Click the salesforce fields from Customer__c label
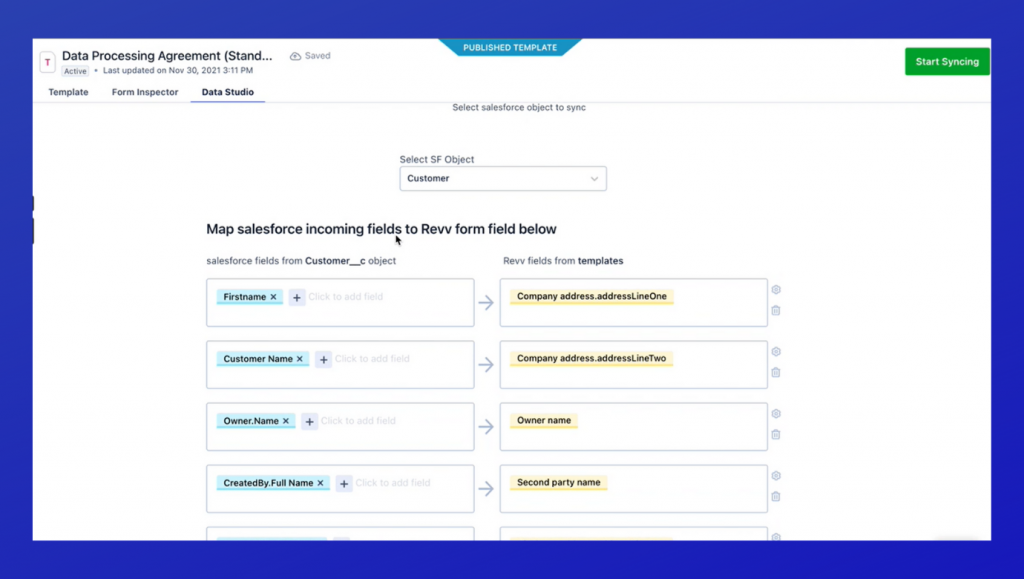 [301, 261]
